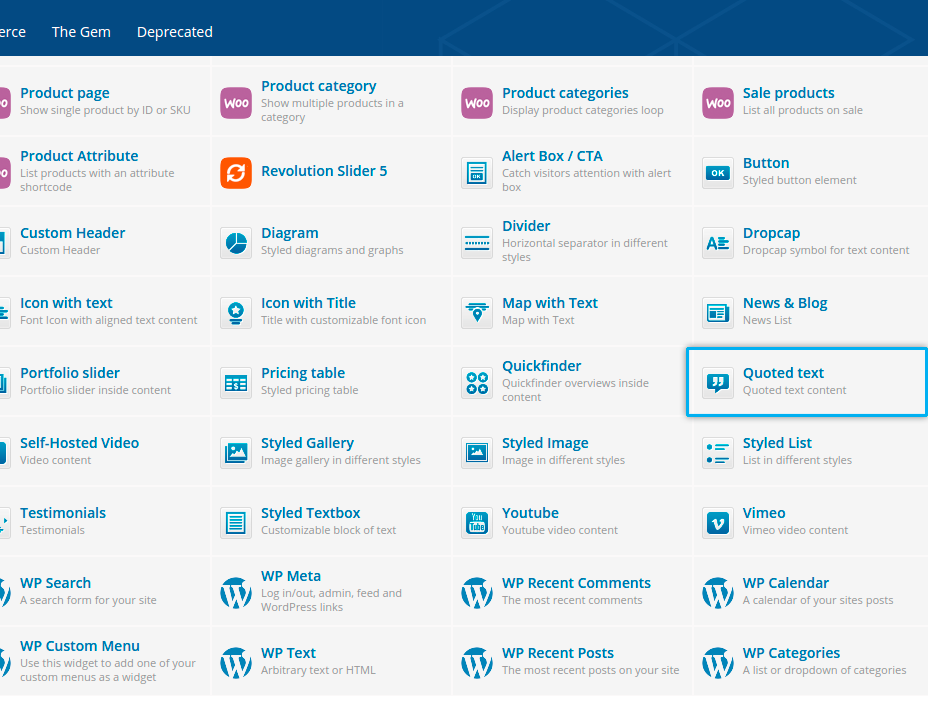Choose the Vimeo element icon
This screenshot has height=720, width=928.
(718, 522)
